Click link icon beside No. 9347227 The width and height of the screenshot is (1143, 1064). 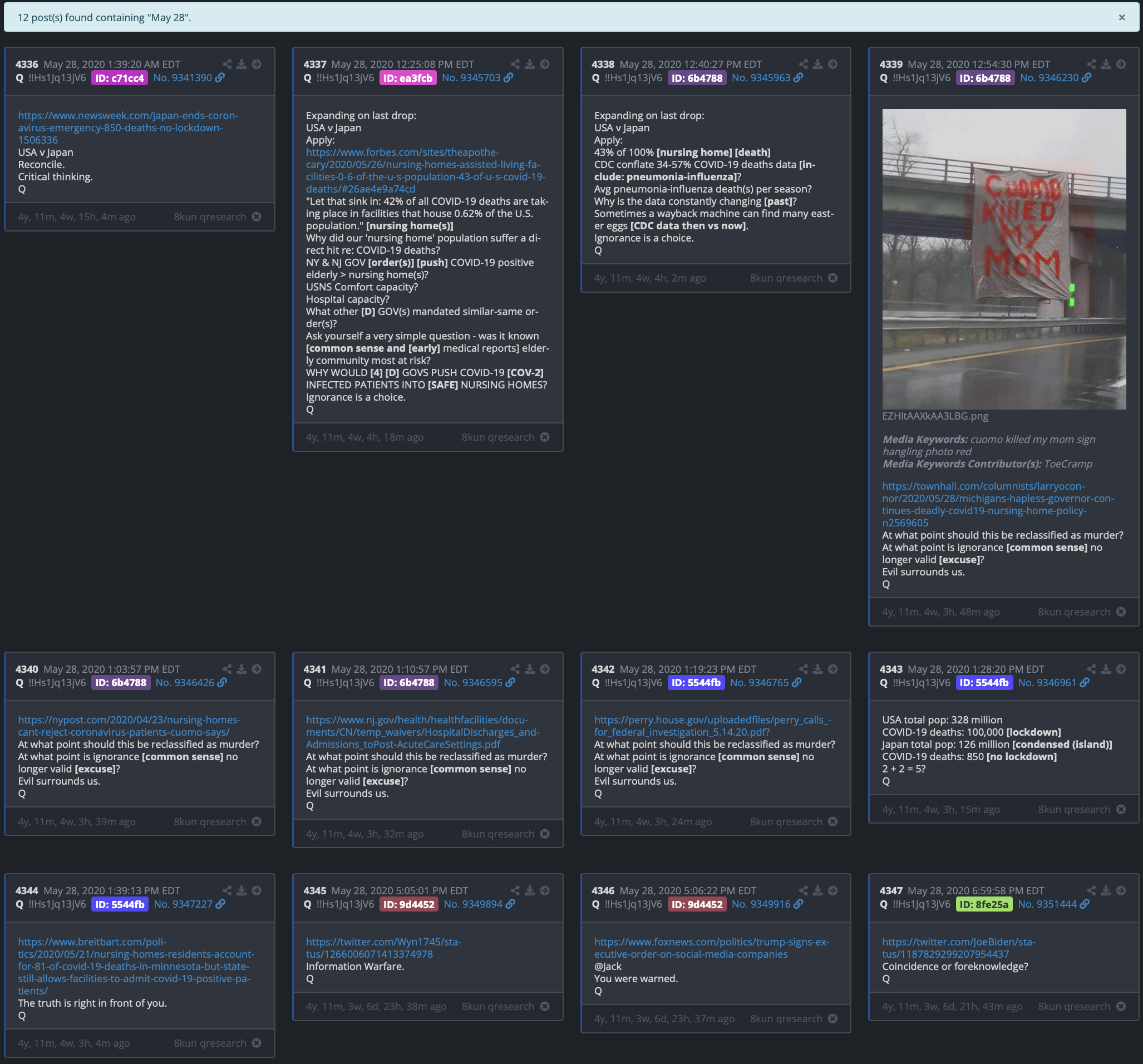(220, 904)
